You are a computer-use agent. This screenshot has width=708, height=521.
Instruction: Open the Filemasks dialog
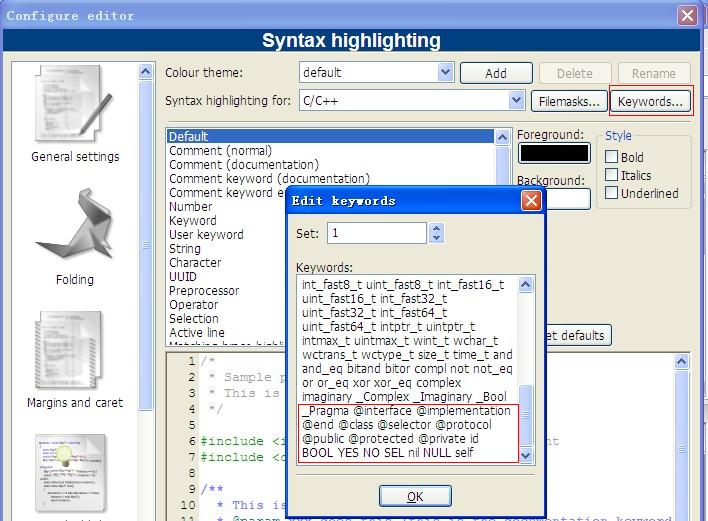(x=569, y=102)
